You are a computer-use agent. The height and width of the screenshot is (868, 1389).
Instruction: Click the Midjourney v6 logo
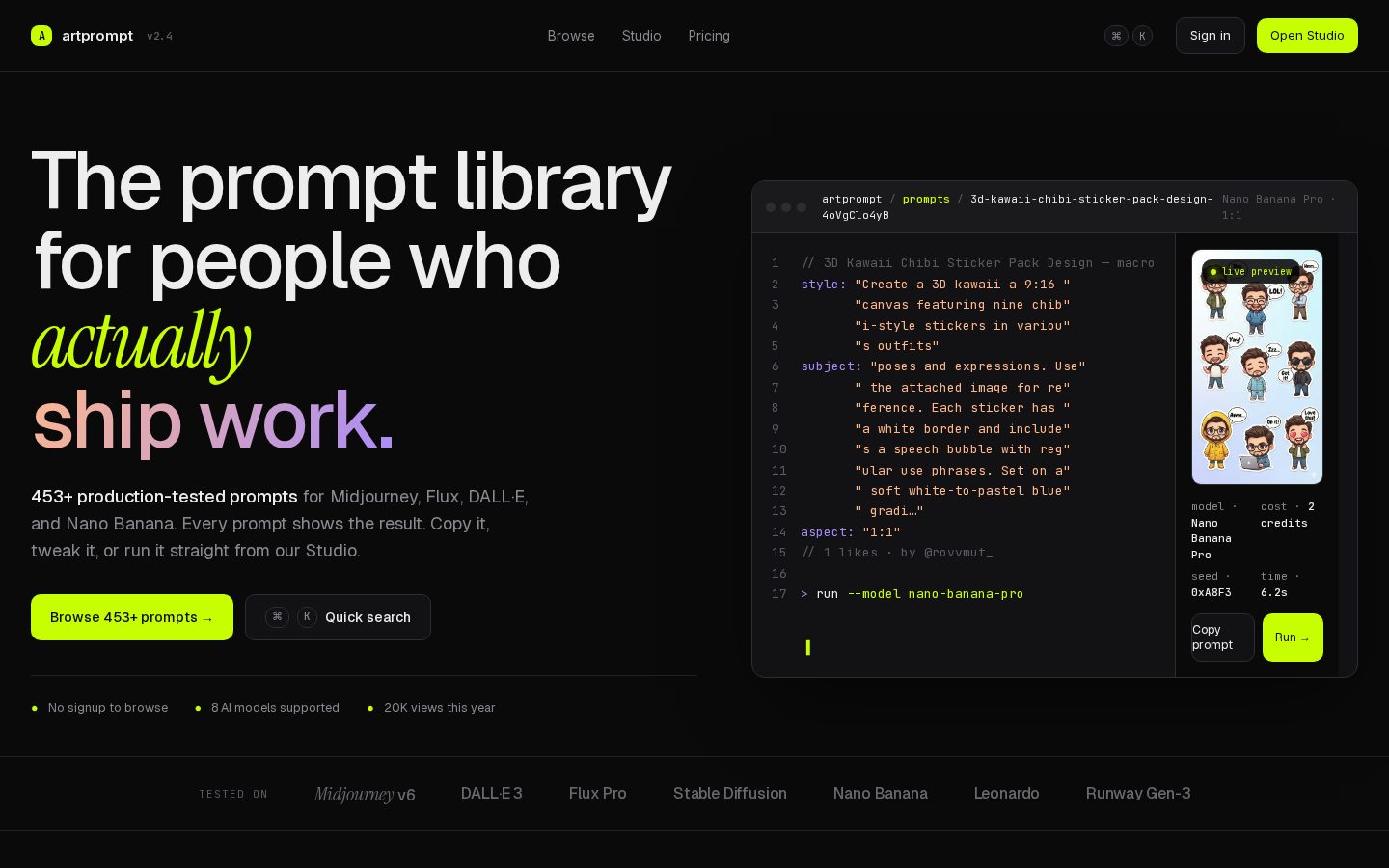tap(365, 794)
